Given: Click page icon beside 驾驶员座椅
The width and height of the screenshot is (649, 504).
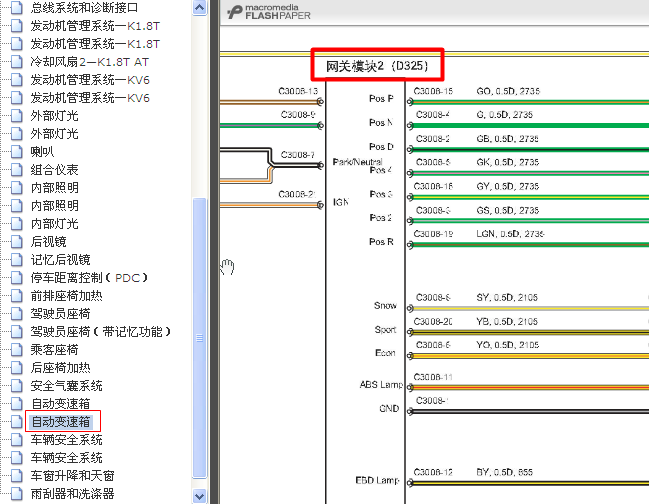Looking at the screenshot, I should tap(17, 314).
